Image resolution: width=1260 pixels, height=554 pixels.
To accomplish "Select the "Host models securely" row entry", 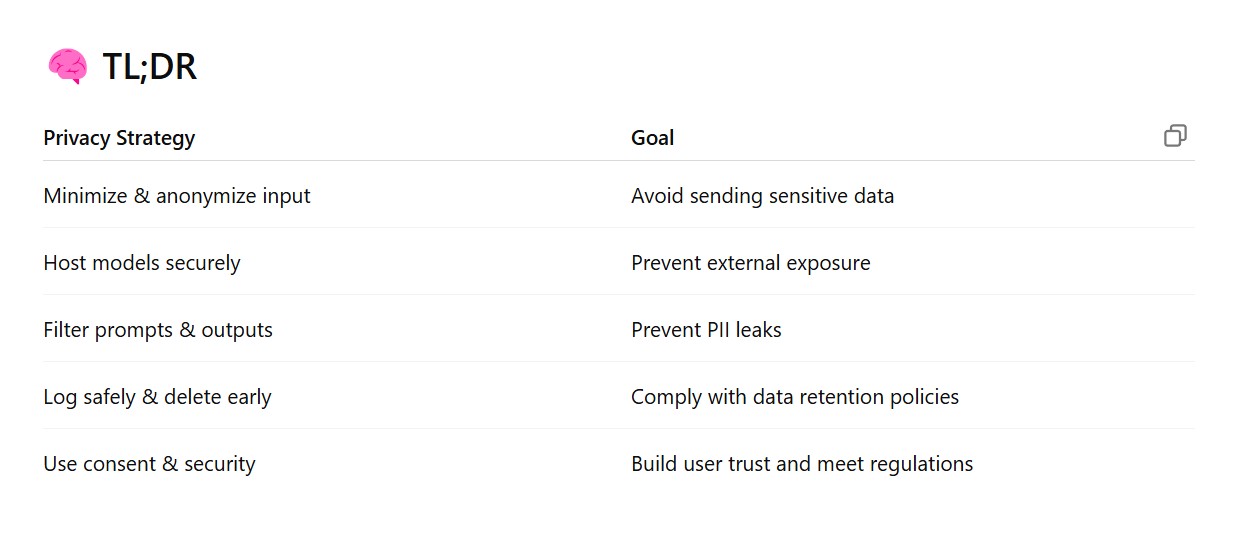I will [142, 263].
